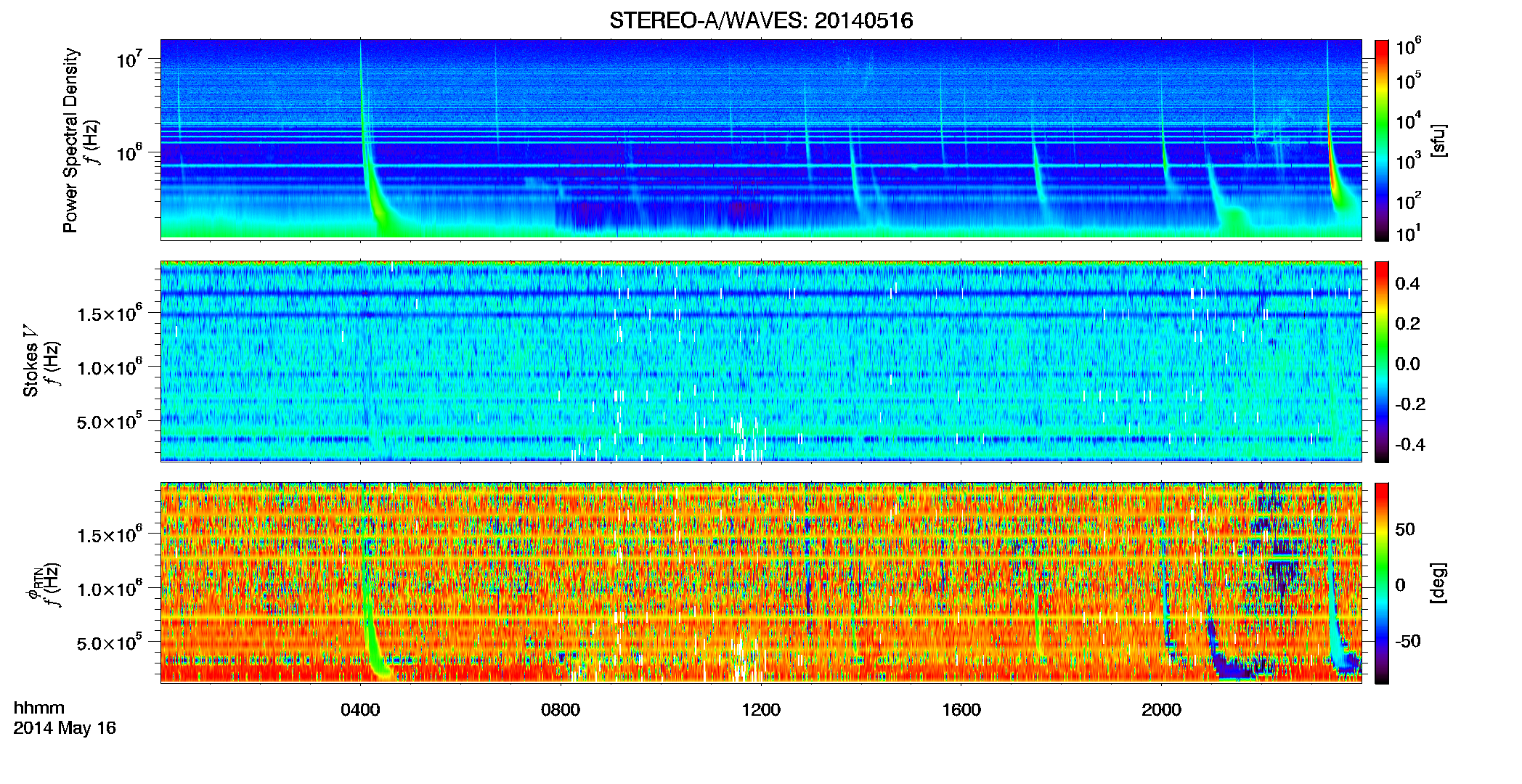Click the 10^4 label on the sfu colorbar

click(1408, 121)
